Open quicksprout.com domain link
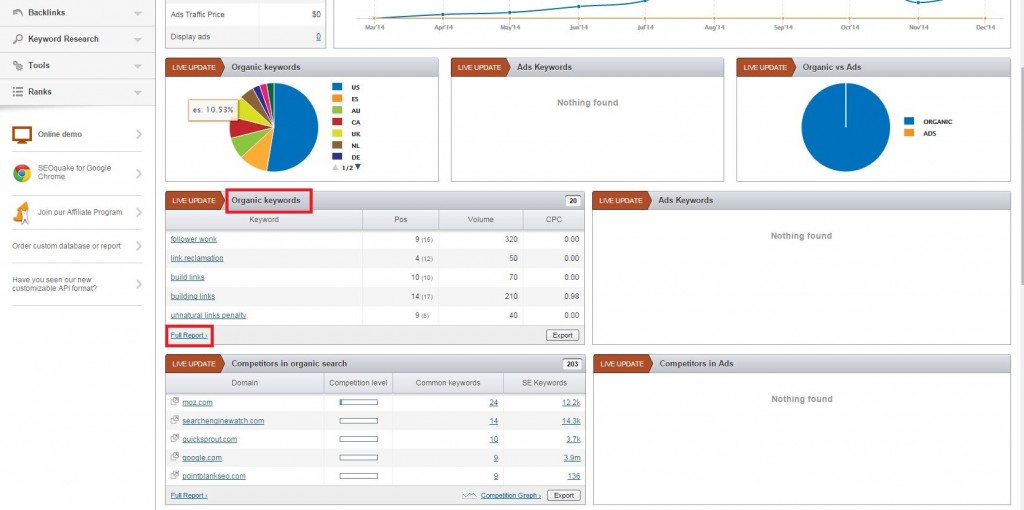Image resolution: width=1024 pixels, height=510 pixels. point(210,439)
